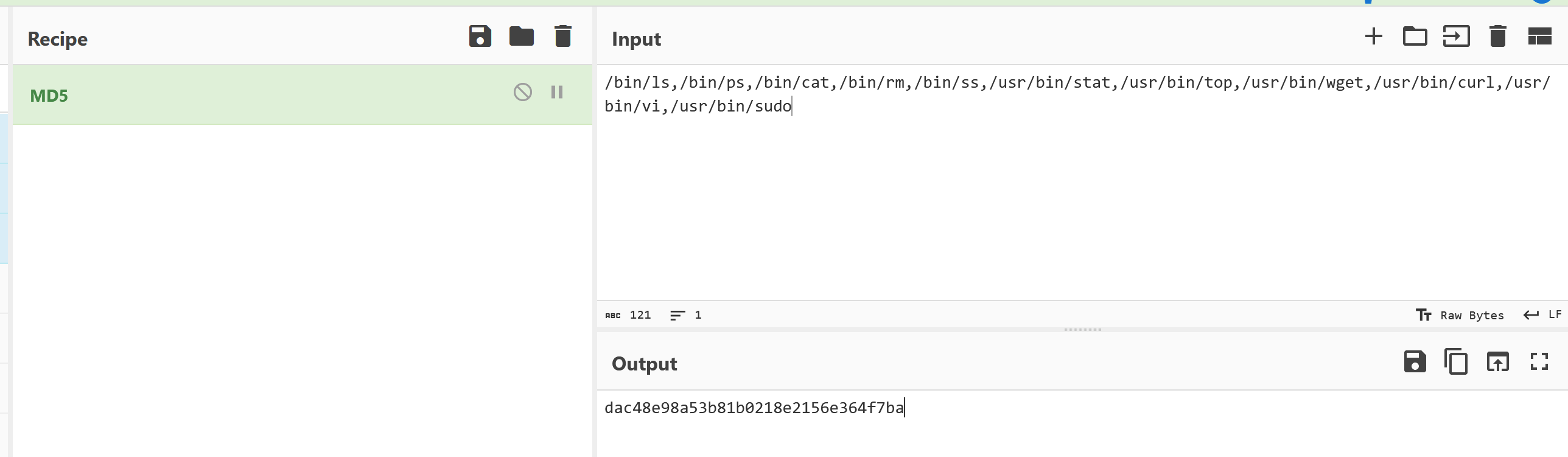Save output to file
Viewport: 1568px width, 457px height.
click(1415, 362)
